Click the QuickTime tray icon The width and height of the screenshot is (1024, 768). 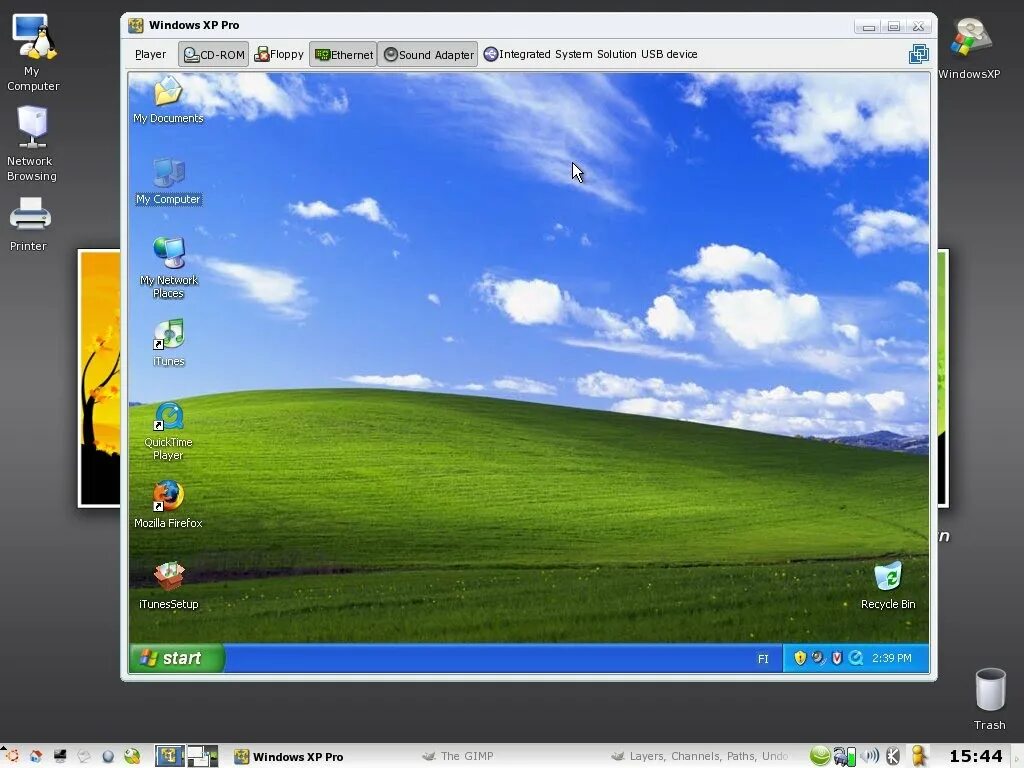(x=856, y=658)
